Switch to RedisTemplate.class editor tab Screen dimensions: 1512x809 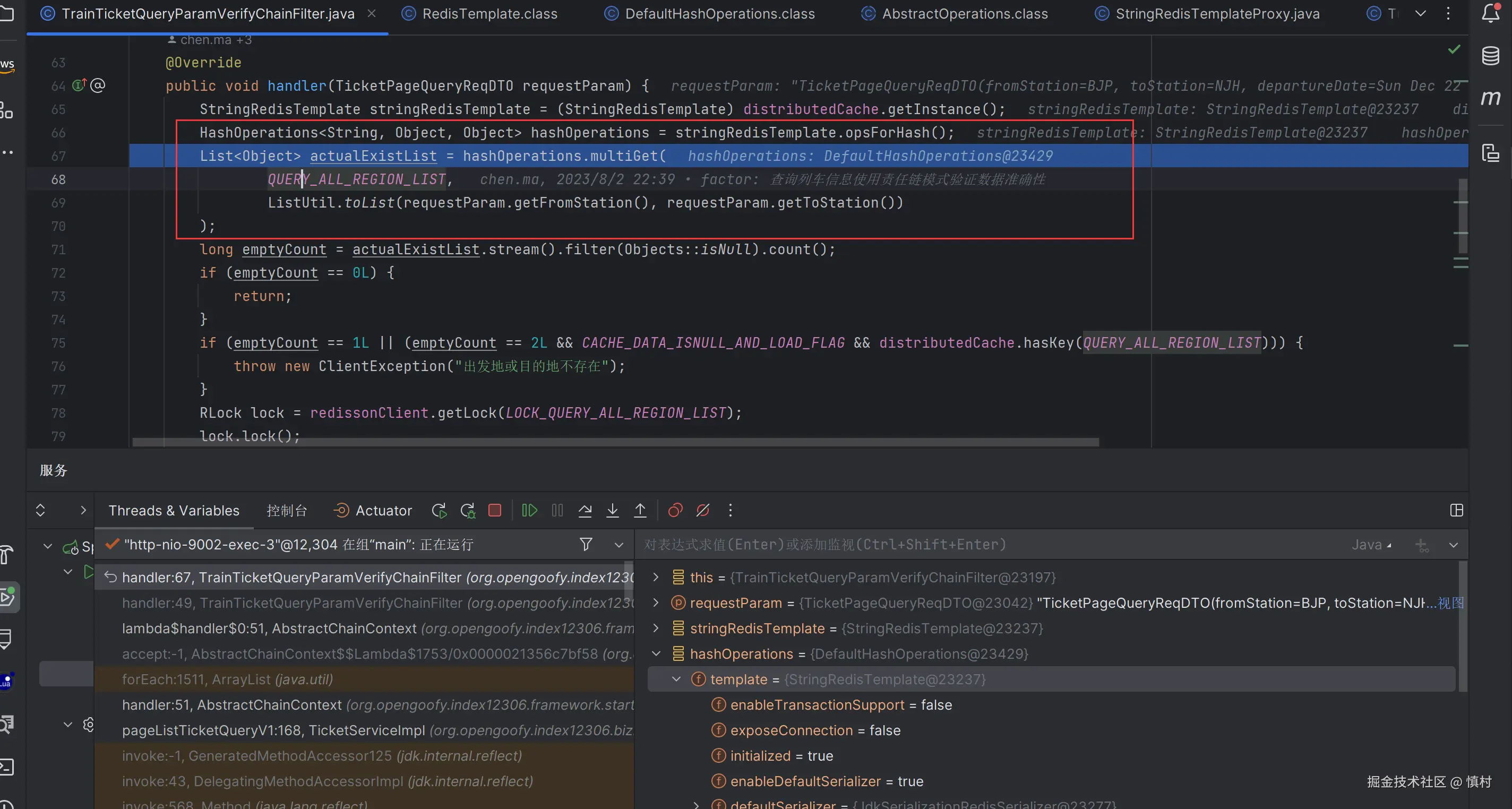point(489,13)
